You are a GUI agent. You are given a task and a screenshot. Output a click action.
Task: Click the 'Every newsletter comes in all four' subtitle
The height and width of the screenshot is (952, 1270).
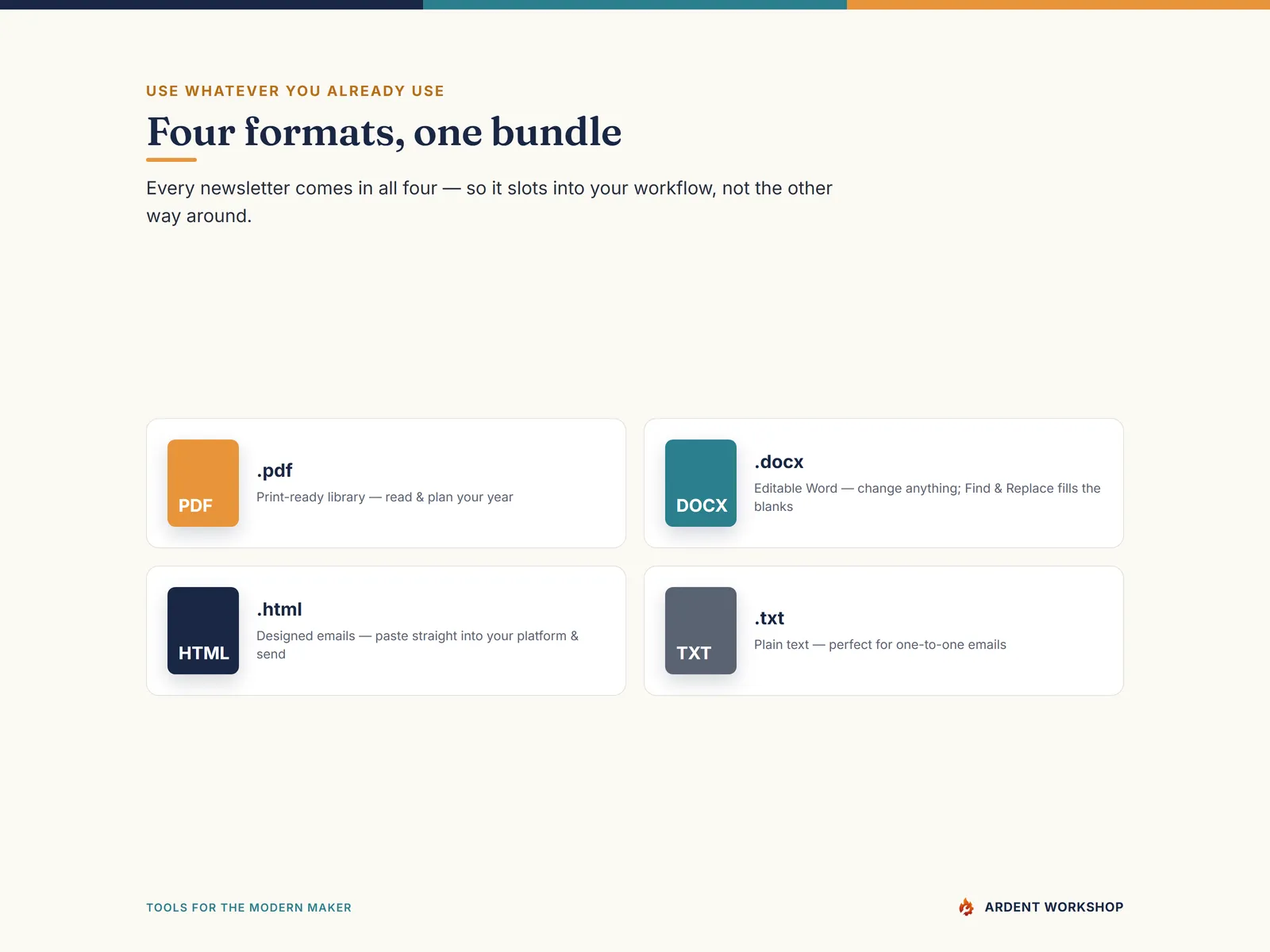(x=489, y=202)
